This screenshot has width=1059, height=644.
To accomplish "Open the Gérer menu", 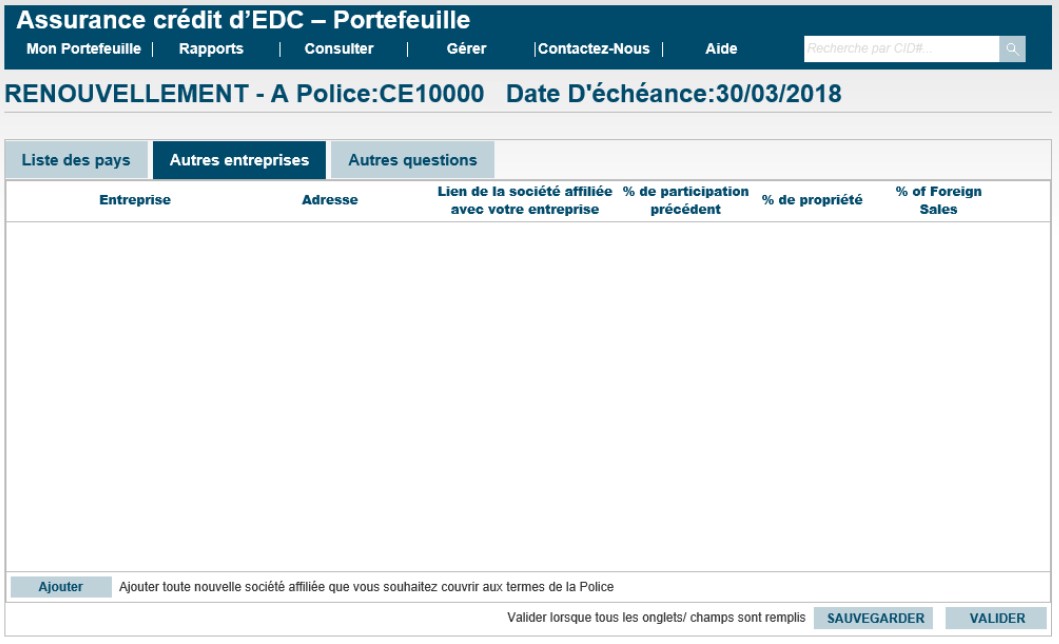I will click(466, 49).
